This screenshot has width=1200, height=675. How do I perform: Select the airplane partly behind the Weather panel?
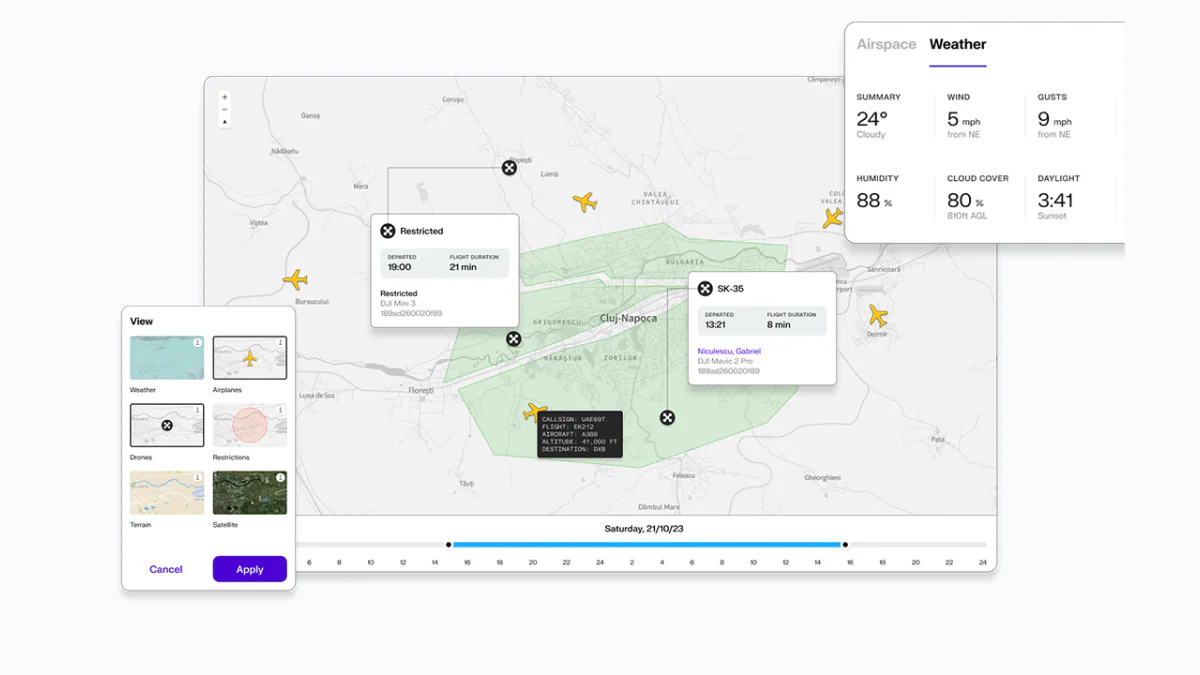[x=833, y=218]
